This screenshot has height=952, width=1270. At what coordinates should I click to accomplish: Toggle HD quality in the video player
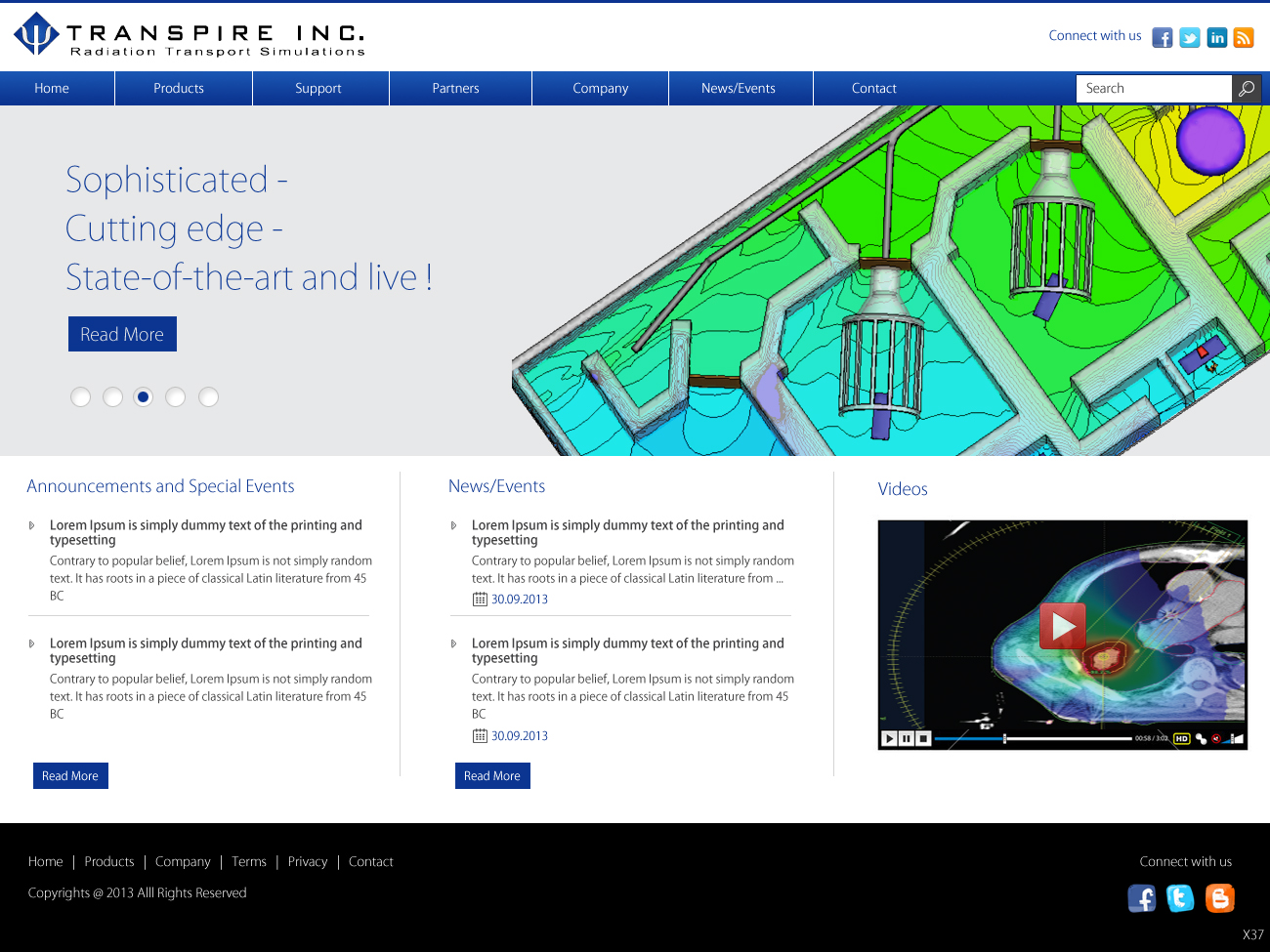[x=1181, y=738]
